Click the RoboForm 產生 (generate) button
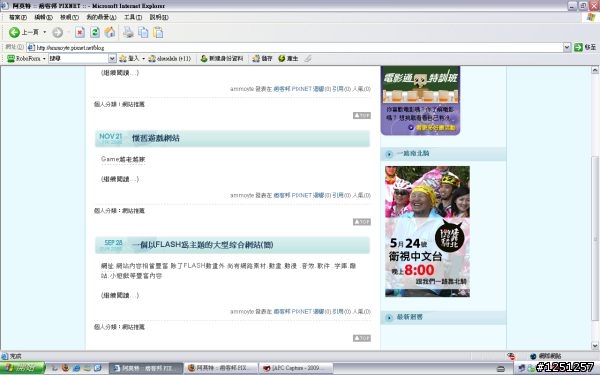 pyautogui.click(x=288, y=59)
